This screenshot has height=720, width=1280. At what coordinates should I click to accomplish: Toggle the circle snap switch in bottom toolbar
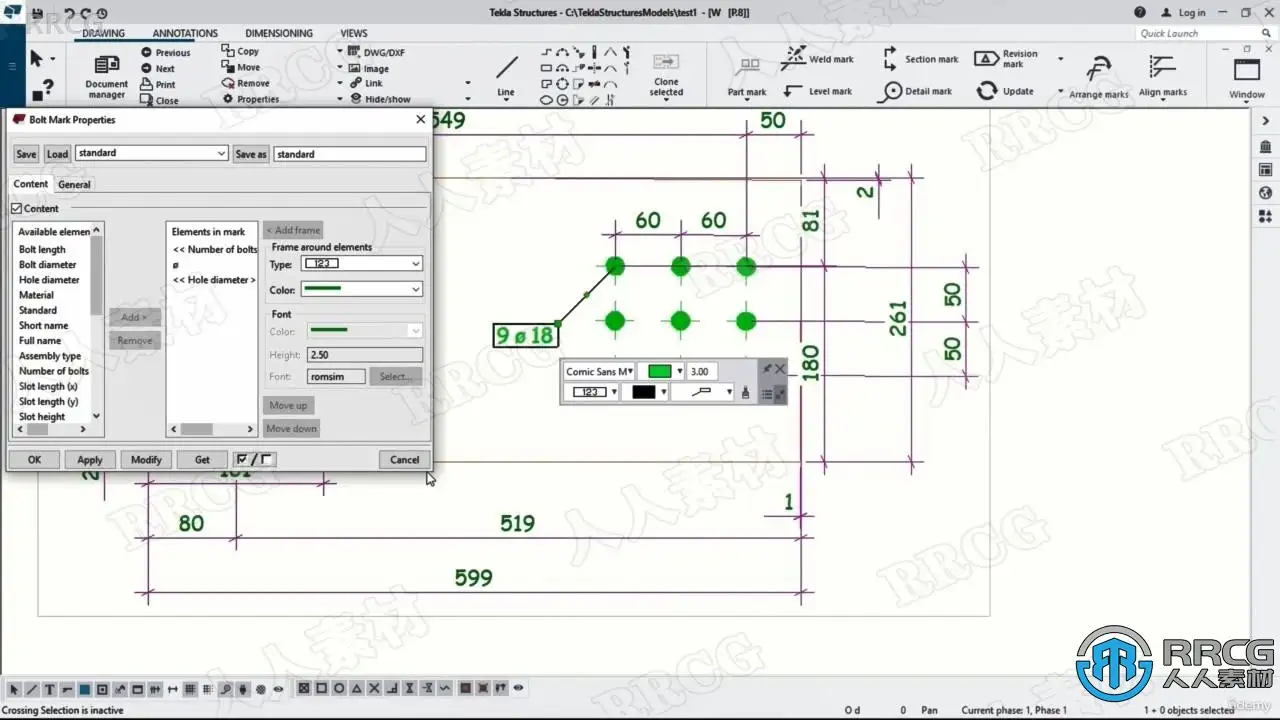(x=339, y=689)
